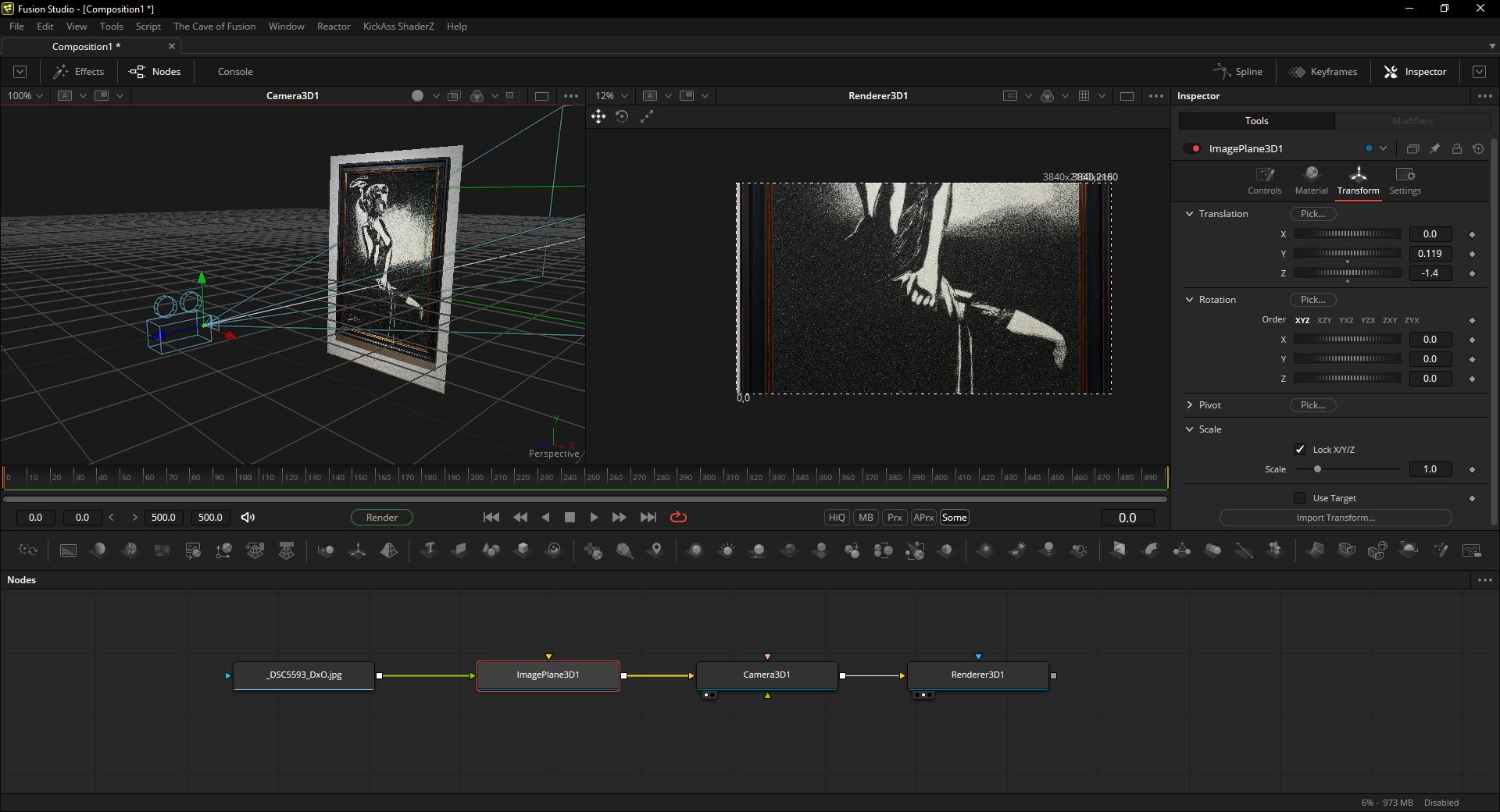Click Pivot Pick... button
The image size is (1500, 812).
point(1312,404)
